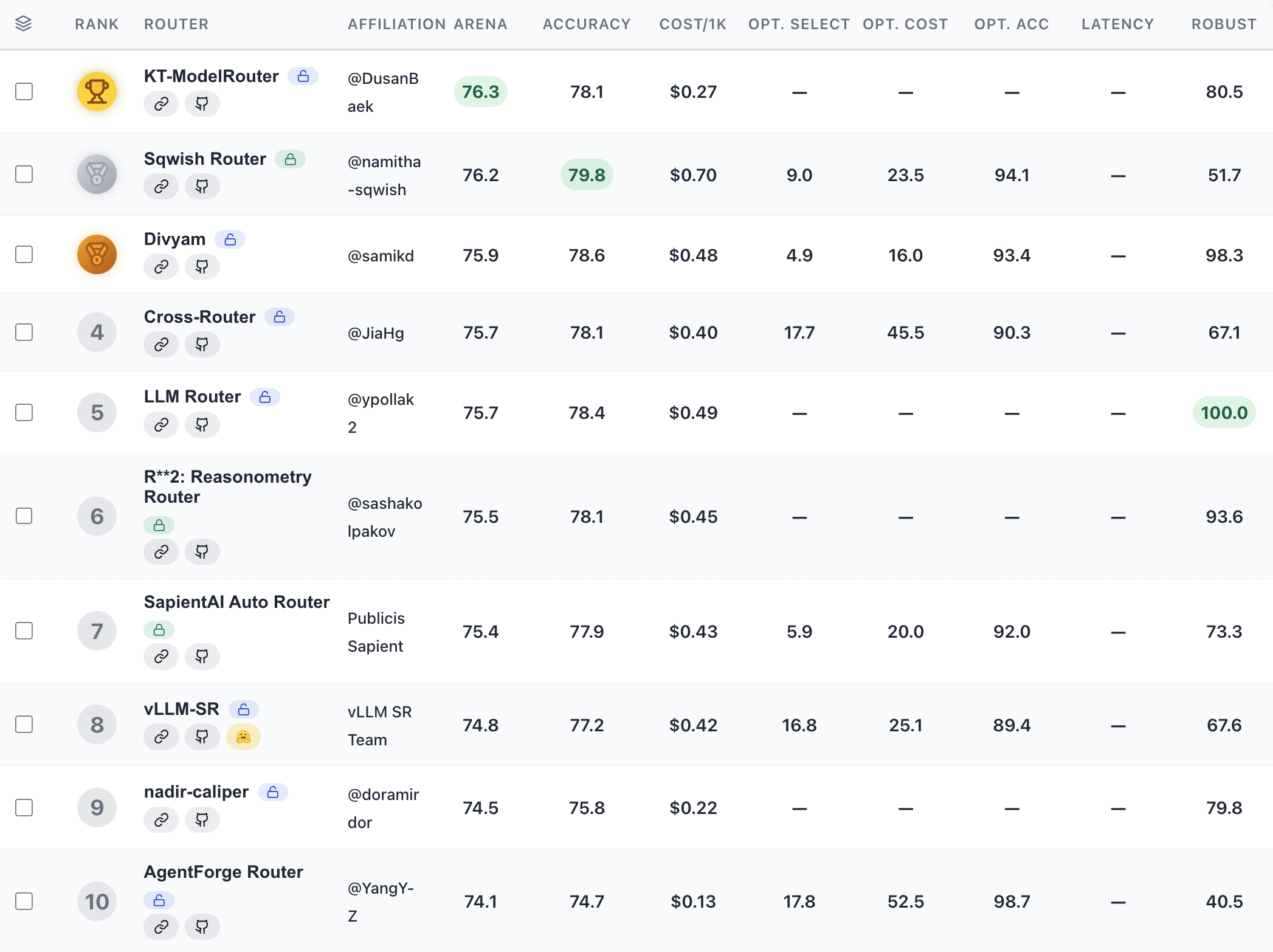Open the GitHub icon for AgentForge Router
Viewport: 1273px width, 952px height.
(202, 927)
